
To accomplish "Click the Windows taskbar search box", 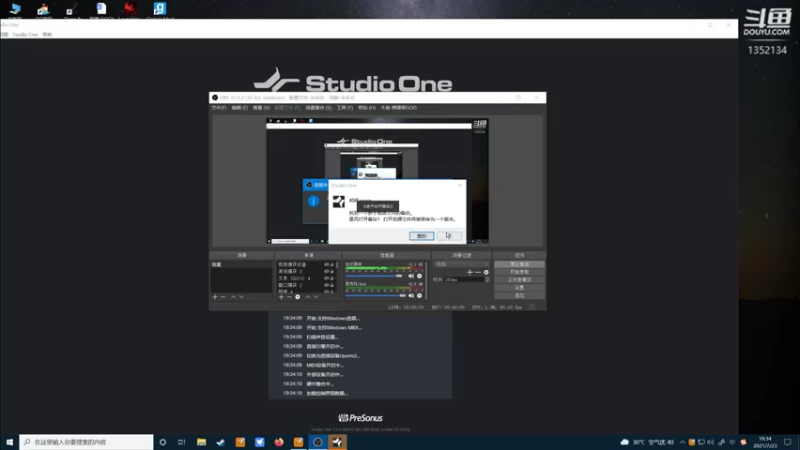I will [x=86, y=442].
